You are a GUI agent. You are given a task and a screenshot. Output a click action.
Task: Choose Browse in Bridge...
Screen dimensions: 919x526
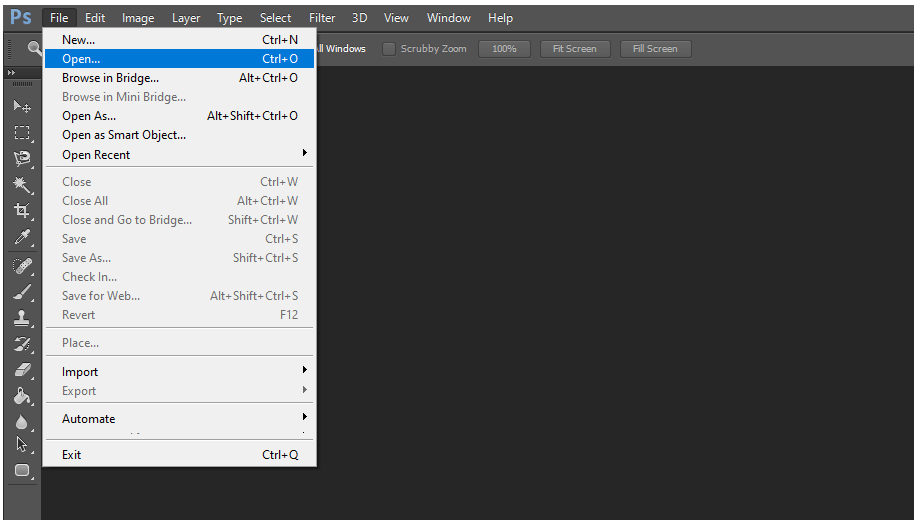coord(179,78)
